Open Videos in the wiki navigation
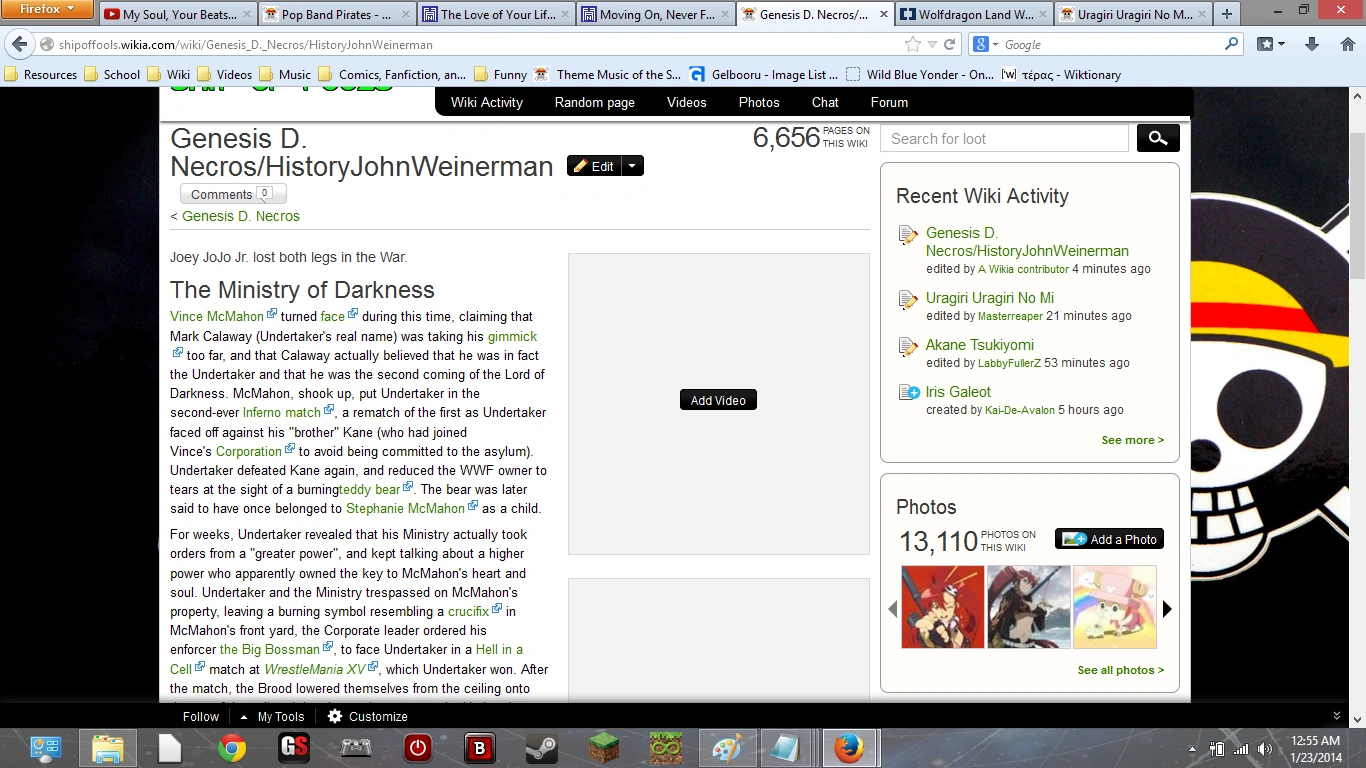 click(x=687, y=102)
